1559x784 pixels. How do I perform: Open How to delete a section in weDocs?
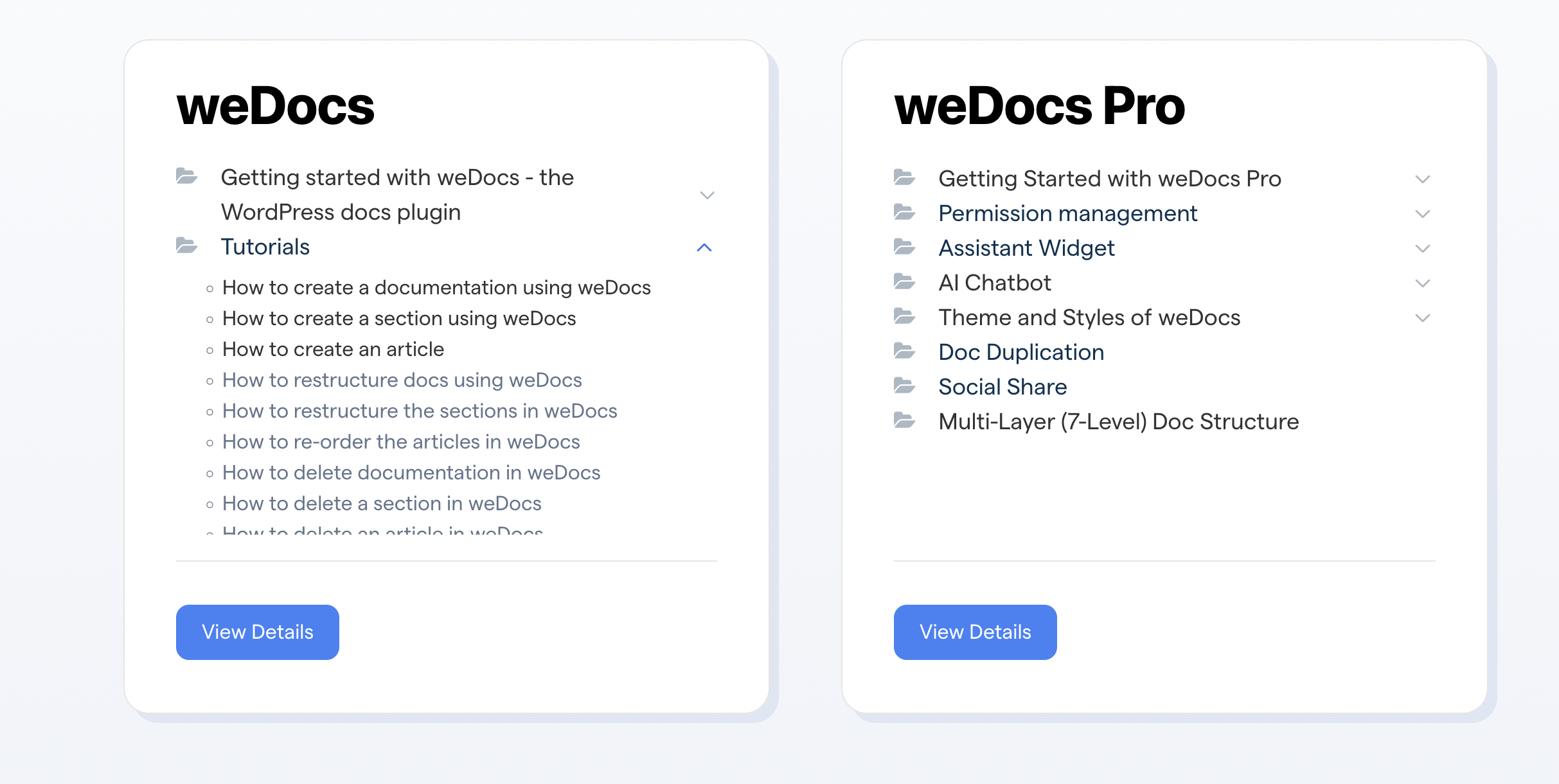382,503
